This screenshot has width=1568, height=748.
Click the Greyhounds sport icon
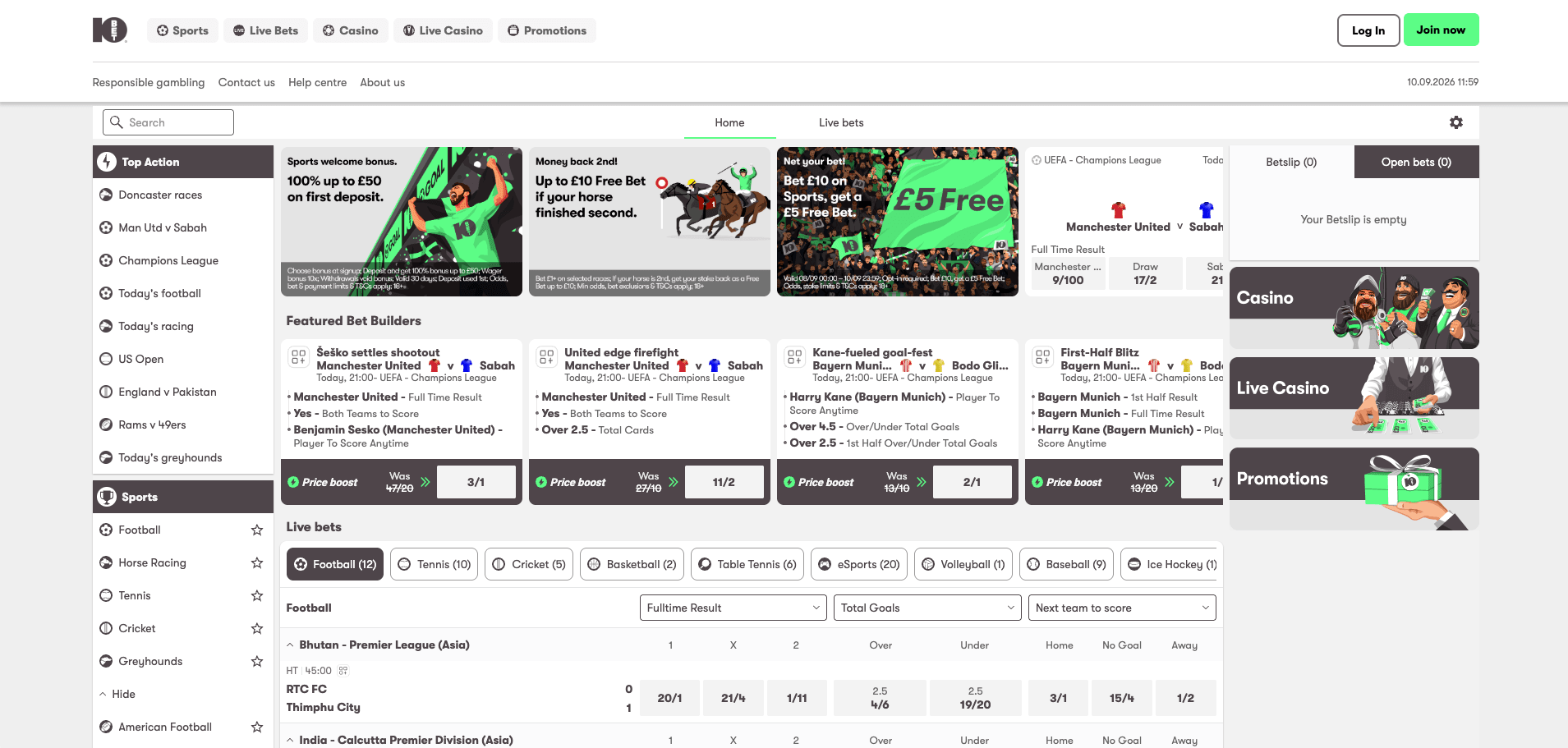pyautogui.click(x=106, y=661)
